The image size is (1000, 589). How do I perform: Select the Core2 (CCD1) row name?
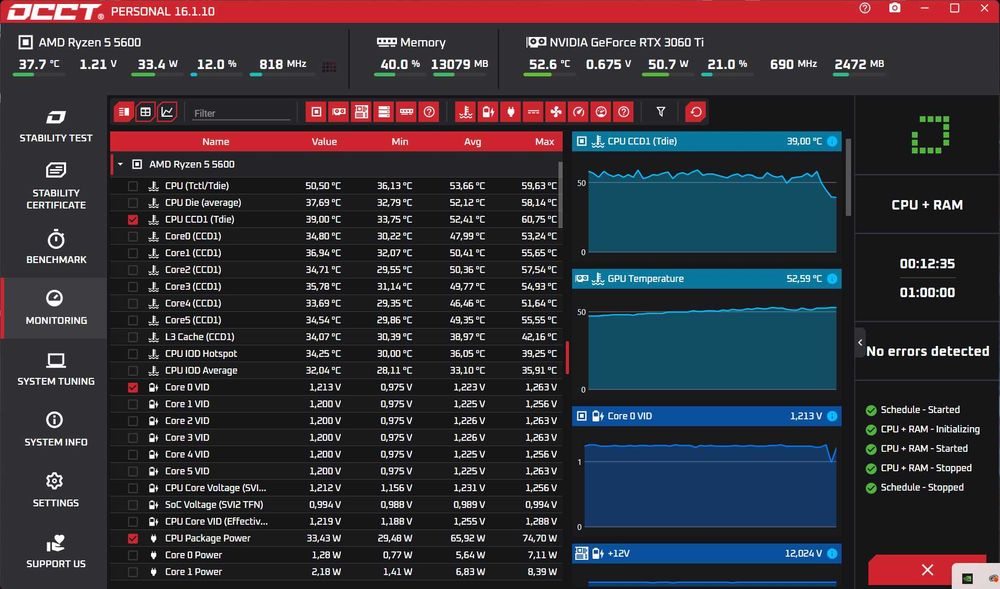(193, 270)
